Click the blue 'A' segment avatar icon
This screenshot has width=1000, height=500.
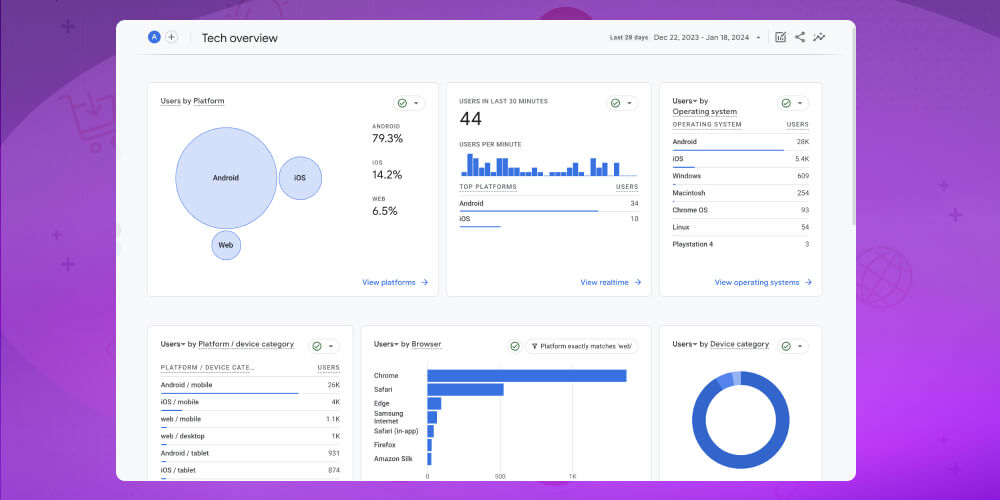[154, 37]
